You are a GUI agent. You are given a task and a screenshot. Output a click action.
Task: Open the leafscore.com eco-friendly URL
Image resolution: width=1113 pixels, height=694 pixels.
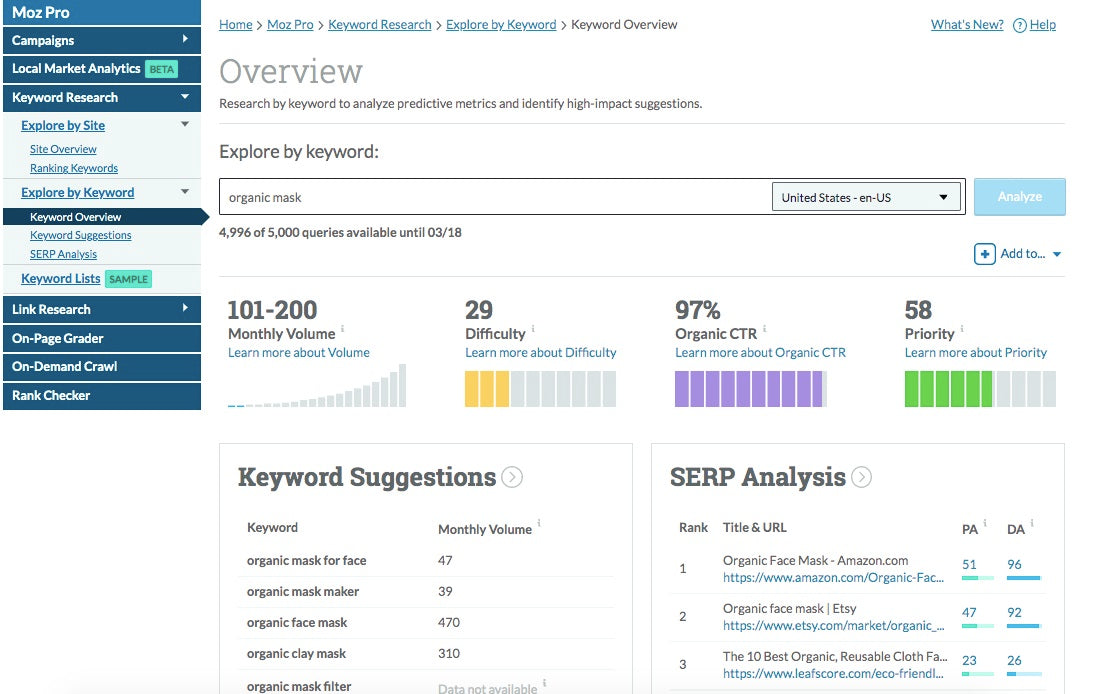pos(833,673)
